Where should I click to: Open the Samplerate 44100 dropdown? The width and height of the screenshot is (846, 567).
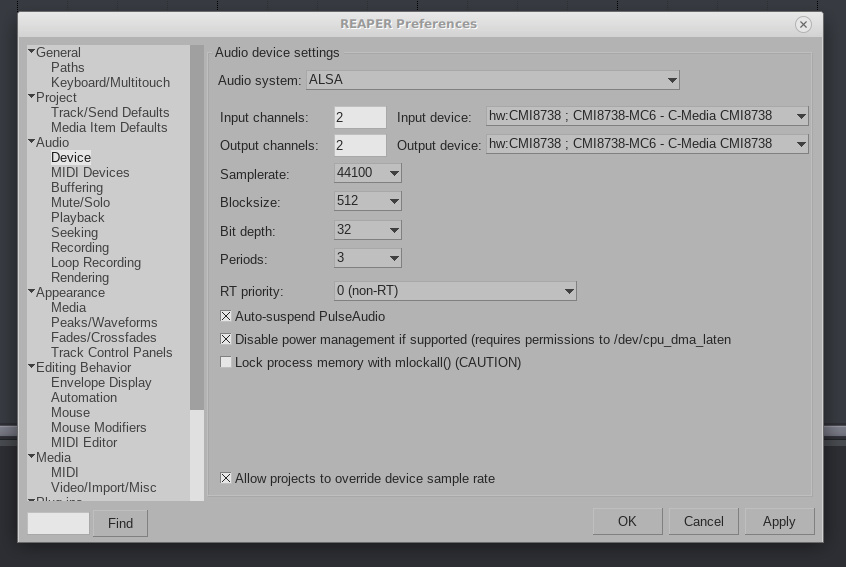tap(367, 173)
